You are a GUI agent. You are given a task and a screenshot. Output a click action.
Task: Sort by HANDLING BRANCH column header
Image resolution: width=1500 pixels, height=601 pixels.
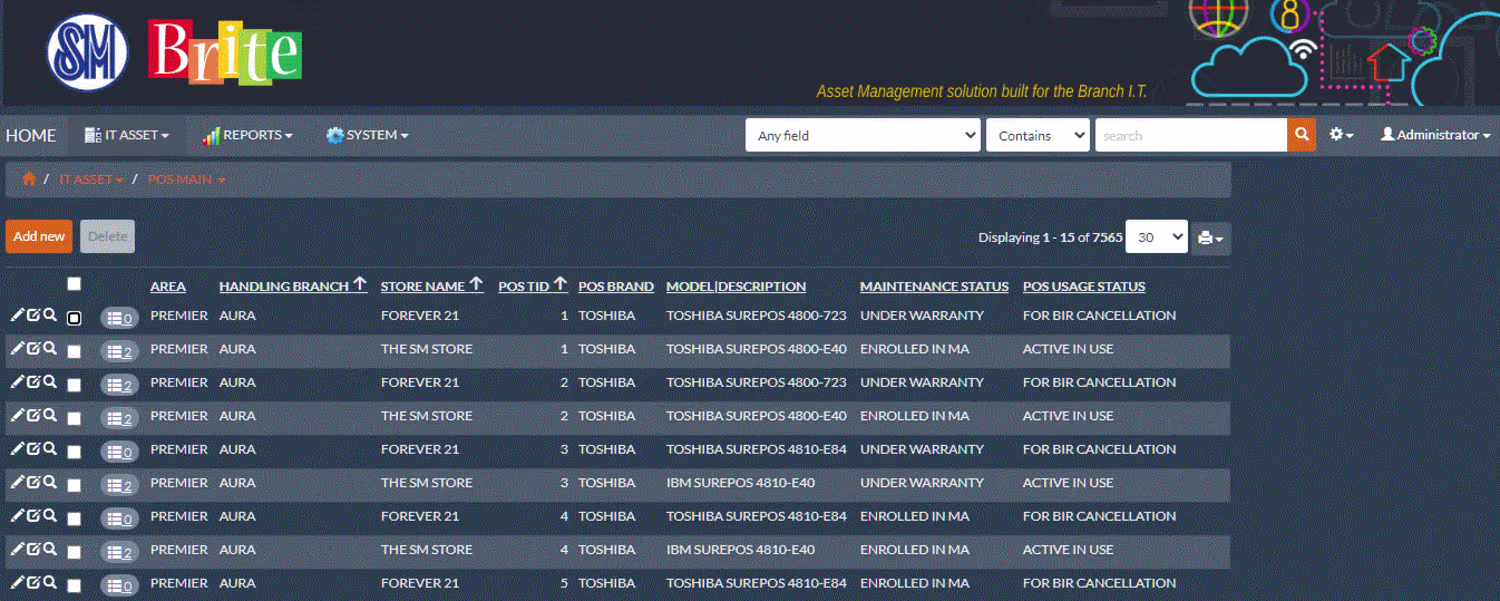[293, 286]
